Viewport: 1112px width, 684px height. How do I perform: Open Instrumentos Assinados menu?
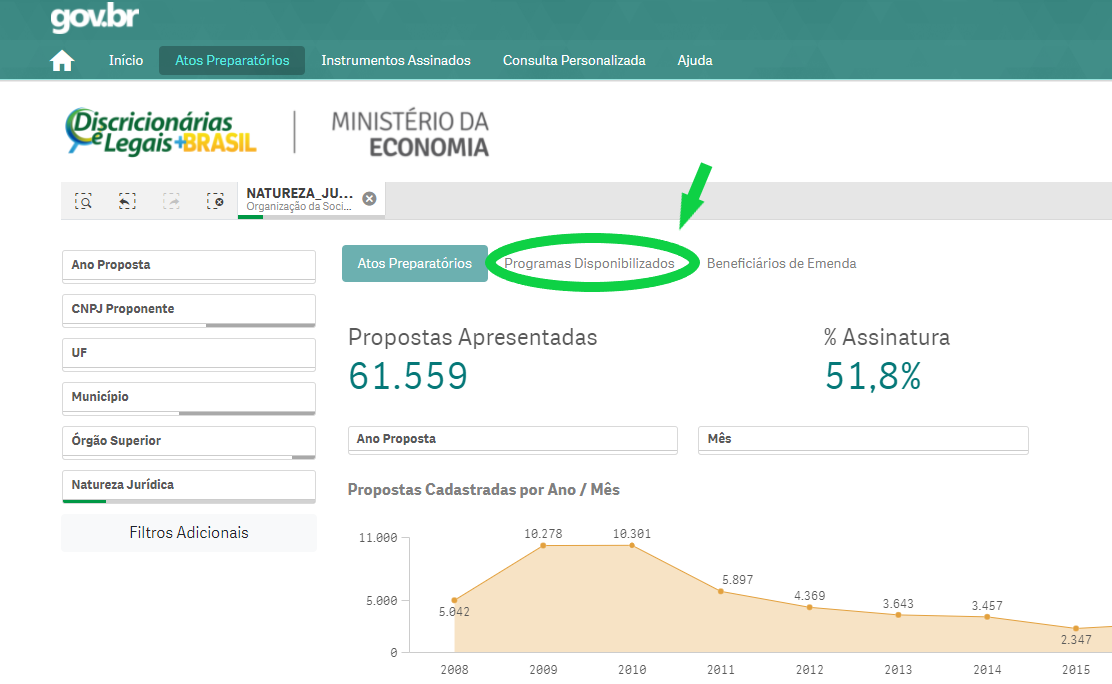click(x=395, y=61)
